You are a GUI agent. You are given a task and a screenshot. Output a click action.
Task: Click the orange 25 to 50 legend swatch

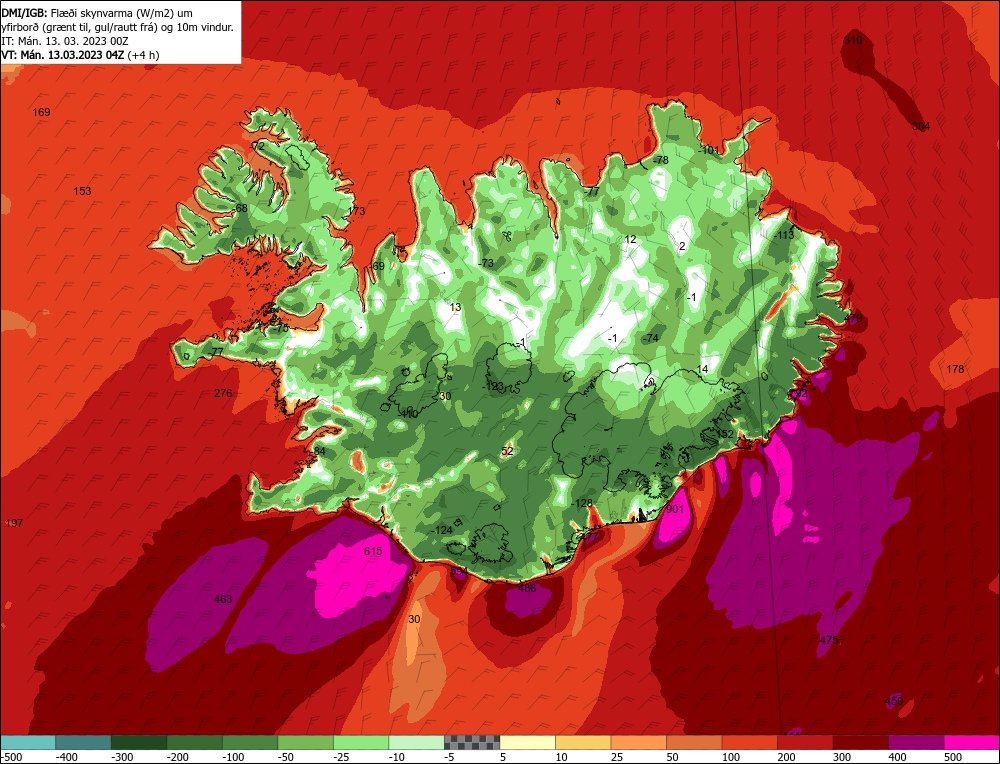point(638,742)
